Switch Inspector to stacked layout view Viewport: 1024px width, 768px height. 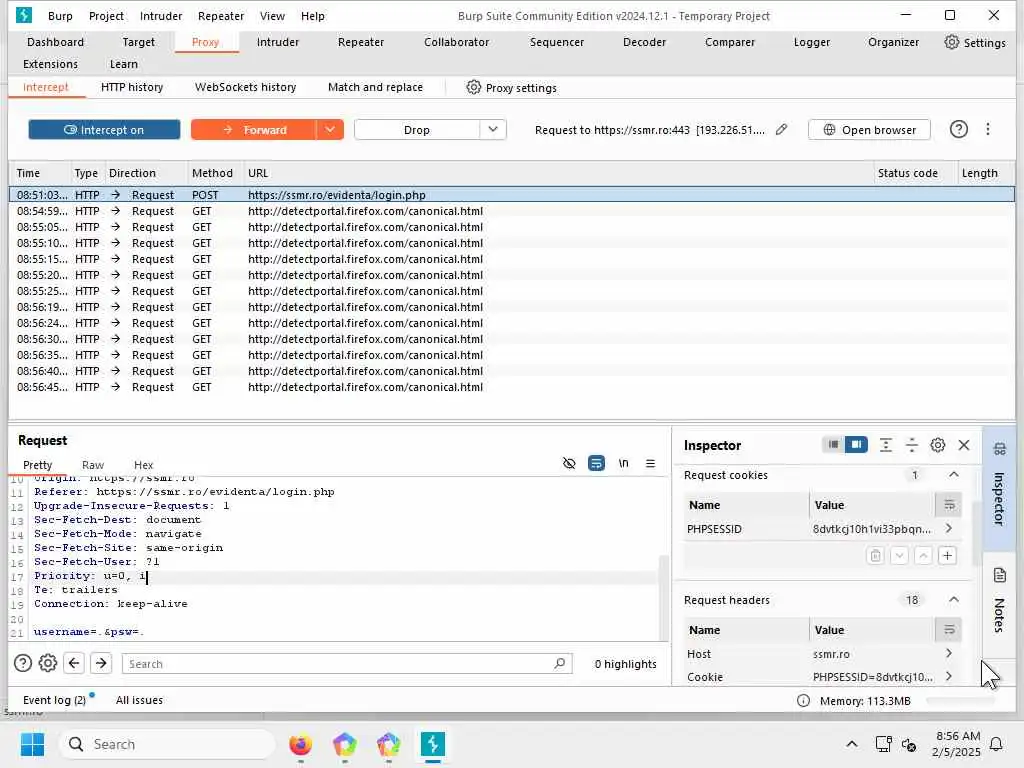pyautogui.click(x=833, y=445)
